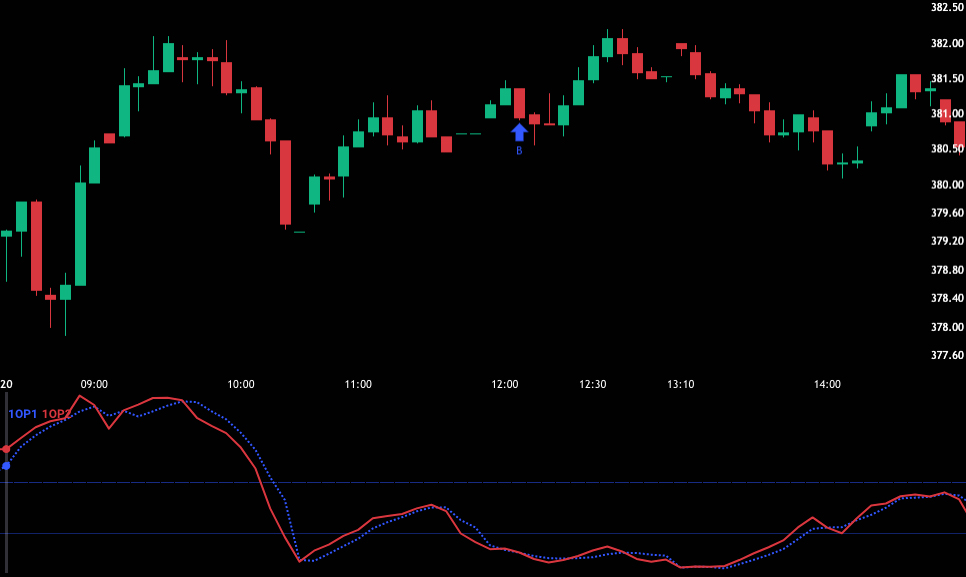Select the blue 10P1 indicator label
Viewport: 966px width, 577px height.
pyautogui.click(x=22, y=414)
